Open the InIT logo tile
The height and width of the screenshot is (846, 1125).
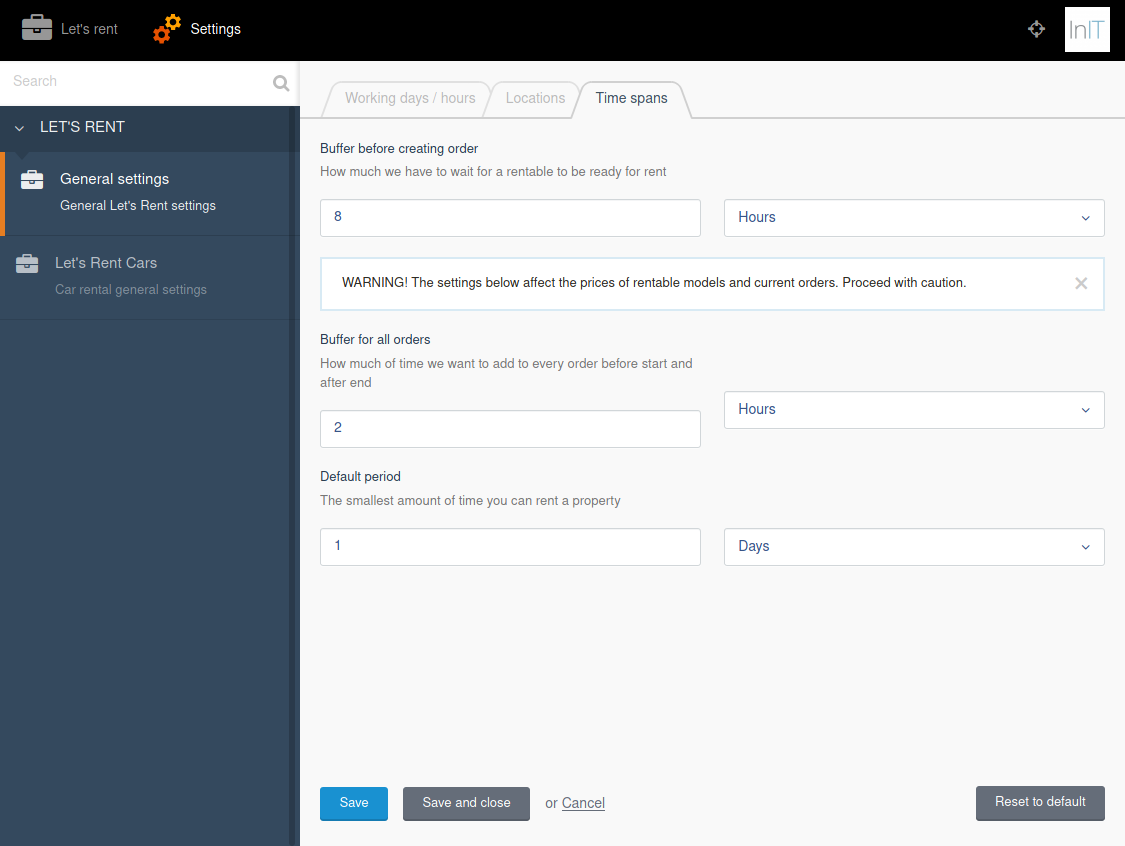click(x=1087, y=29)
